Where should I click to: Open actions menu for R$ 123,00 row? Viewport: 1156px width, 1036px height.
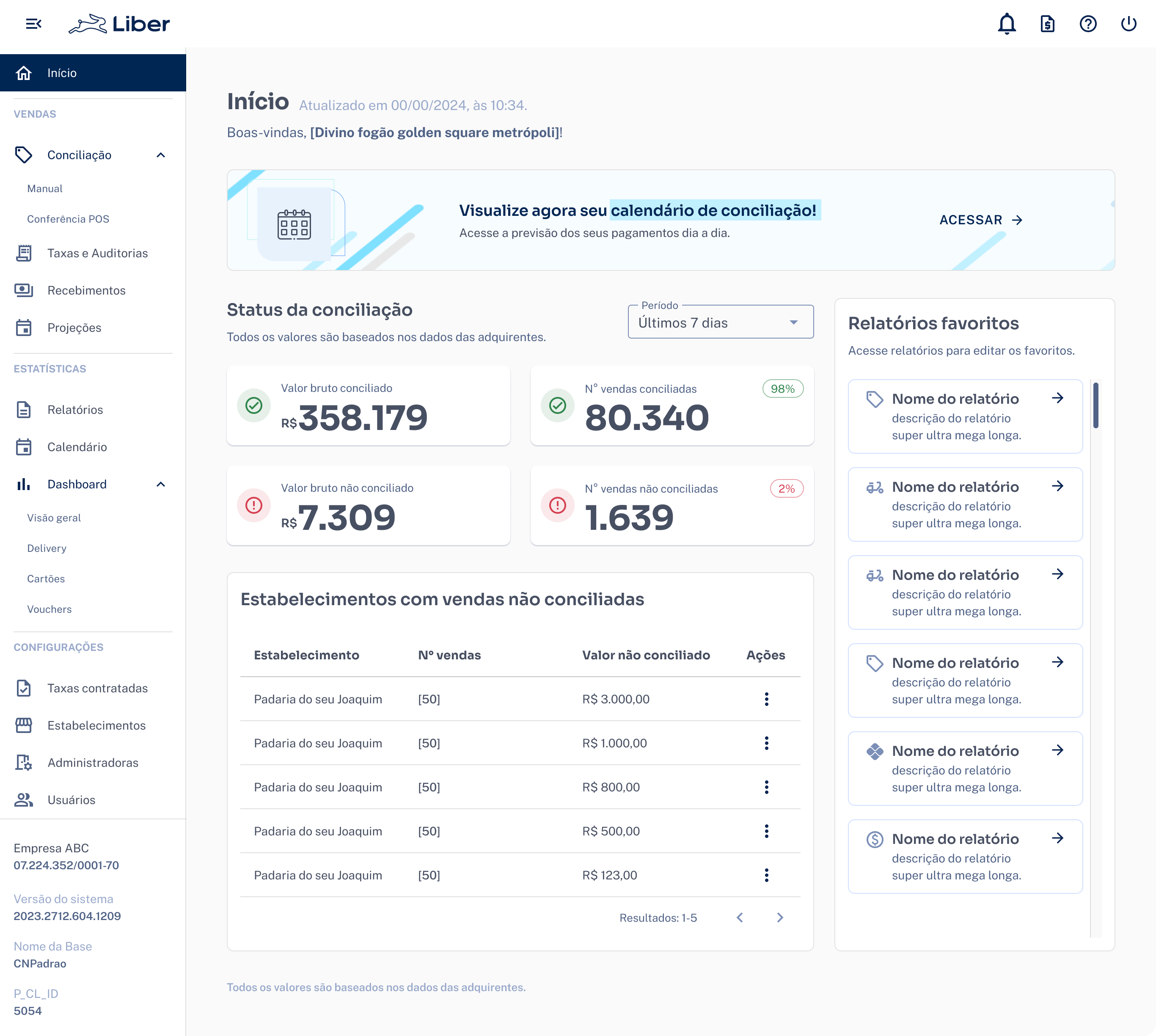tap(766, 875)
